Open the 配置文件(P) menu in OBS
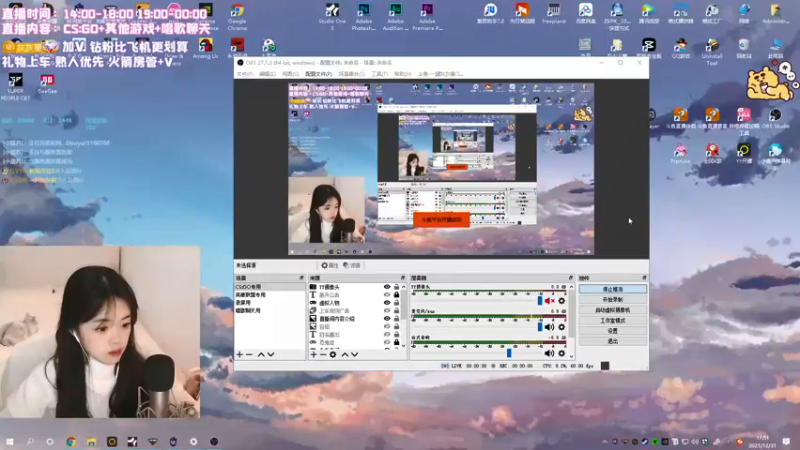The width and height of the screenshot is (800, 450). (x=318, y=74)
